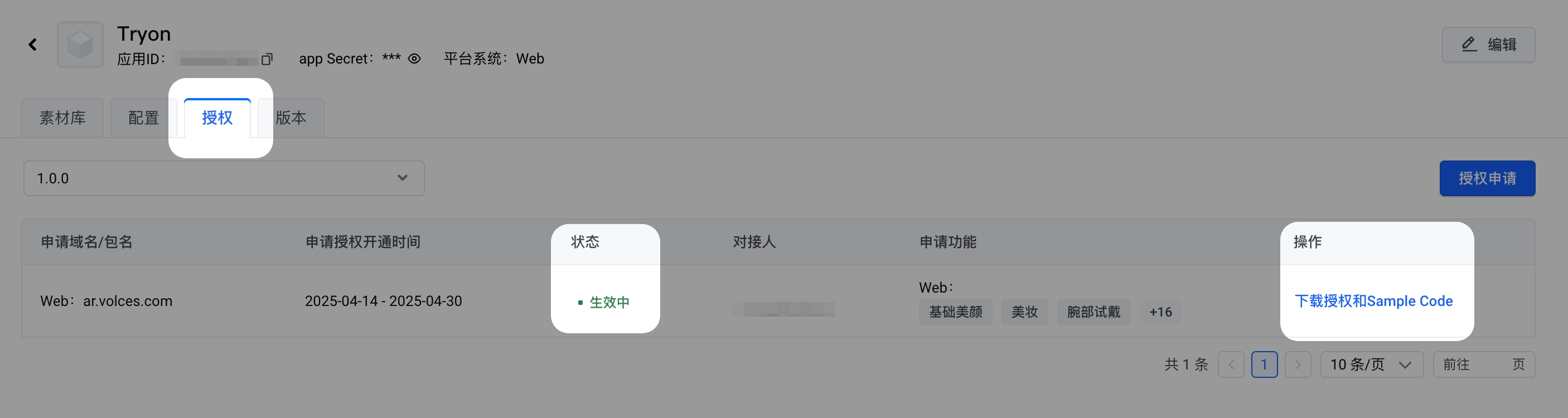Screen dimensions: 1568x418
Task: Select the 授权 tab
Action: pos(217,118)
